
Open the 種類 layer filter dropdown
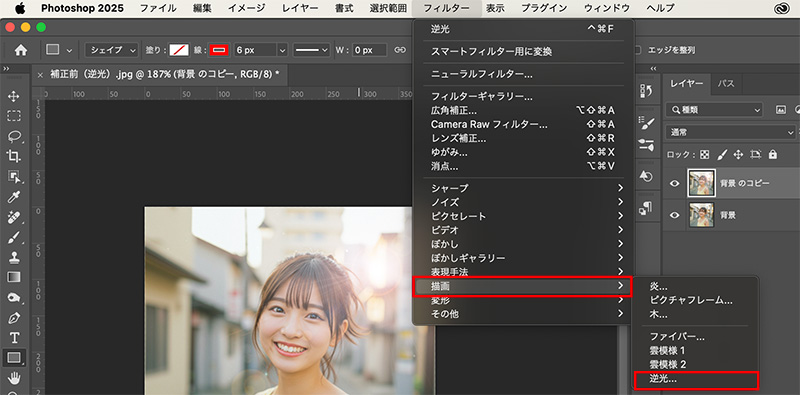(x=714, y=110)
